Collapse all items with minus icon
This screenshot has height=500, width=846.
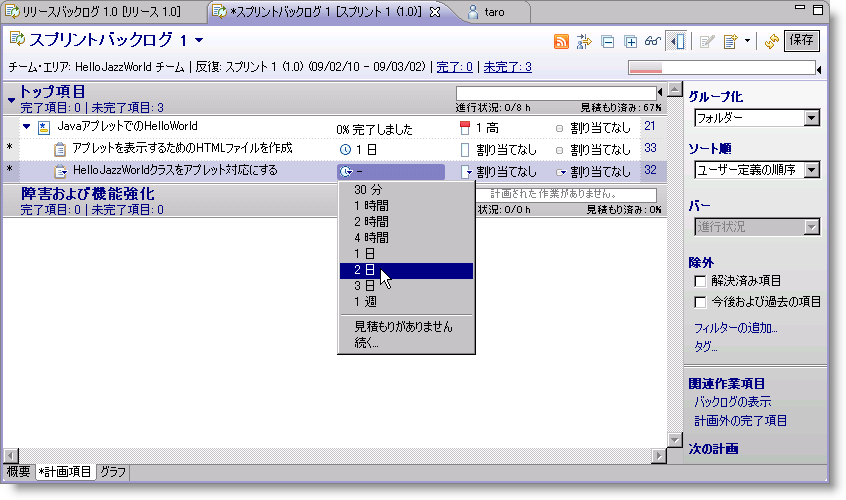[608, 42]
